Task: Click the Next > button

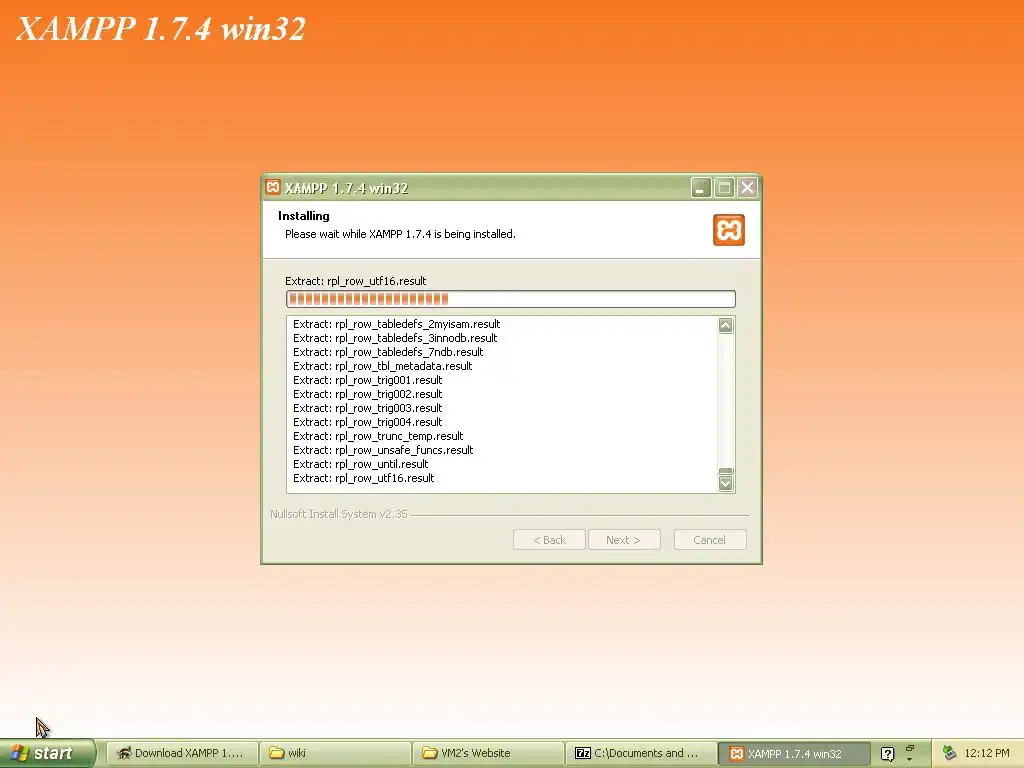Action: coord(624,540)
